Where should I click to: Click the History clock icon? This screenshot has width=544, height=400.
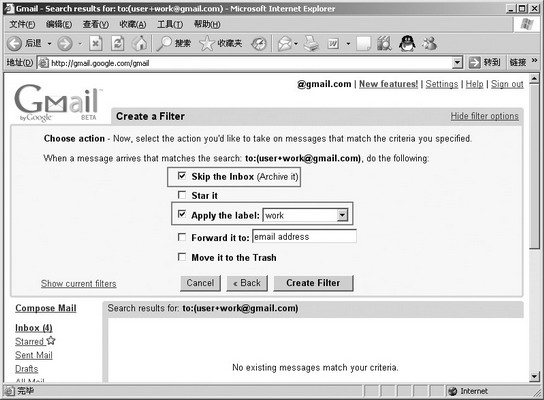(x=259, y=44)
